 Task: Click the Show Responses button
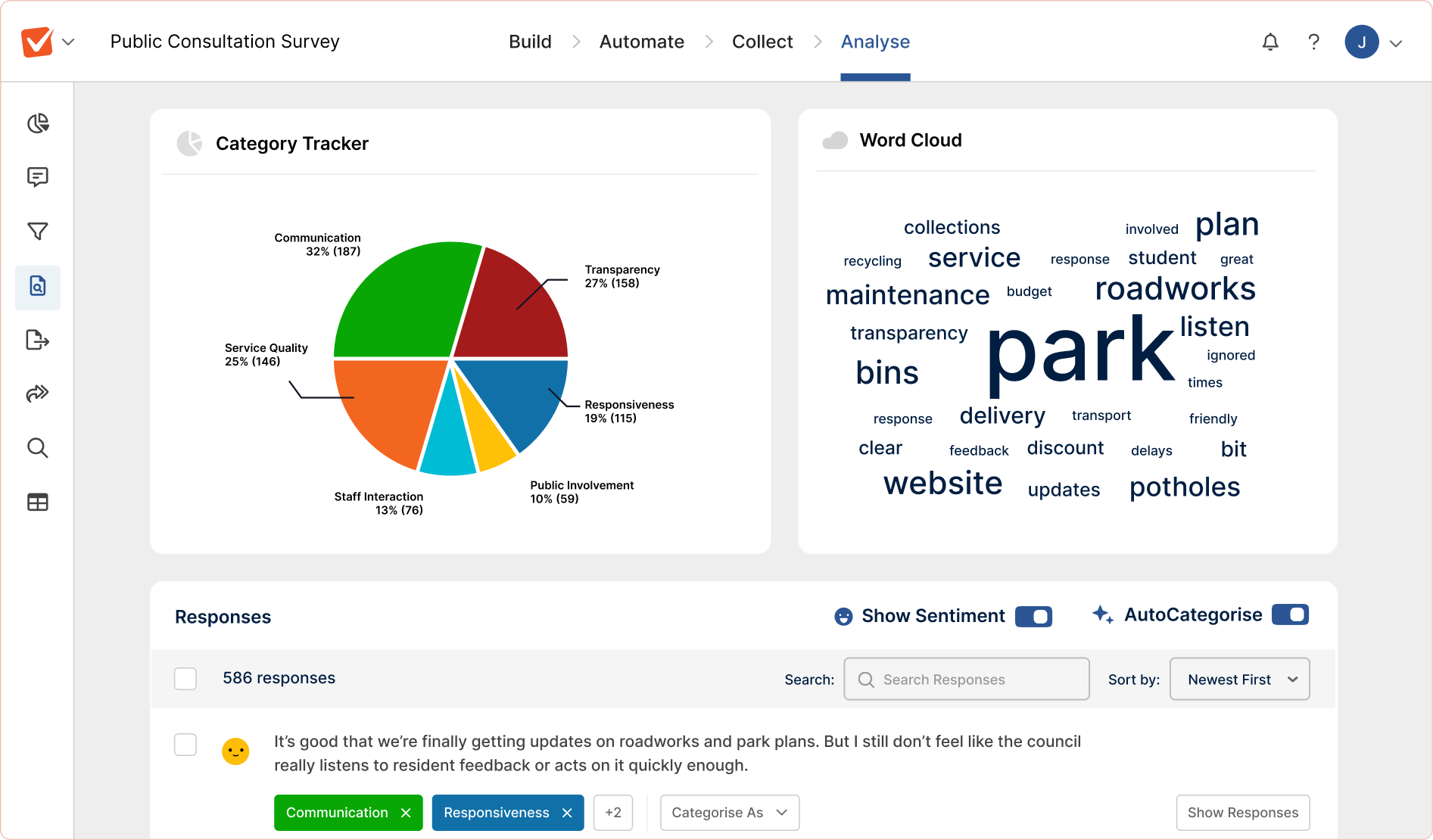point(1242,812)
